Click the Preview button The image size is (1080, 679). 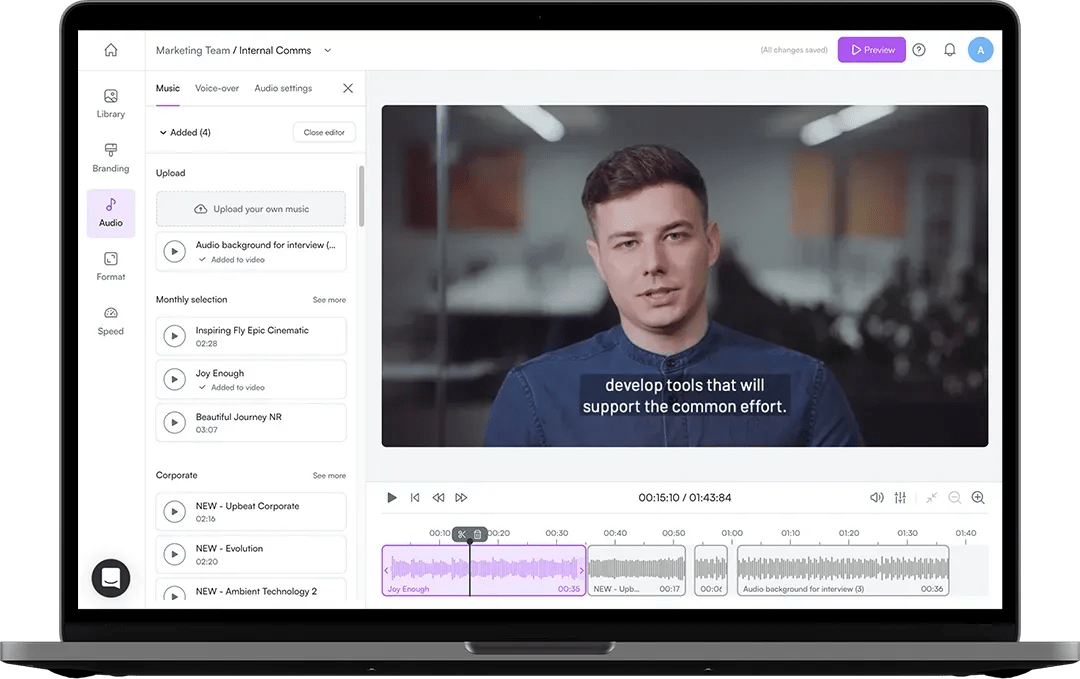coord(871,49)
